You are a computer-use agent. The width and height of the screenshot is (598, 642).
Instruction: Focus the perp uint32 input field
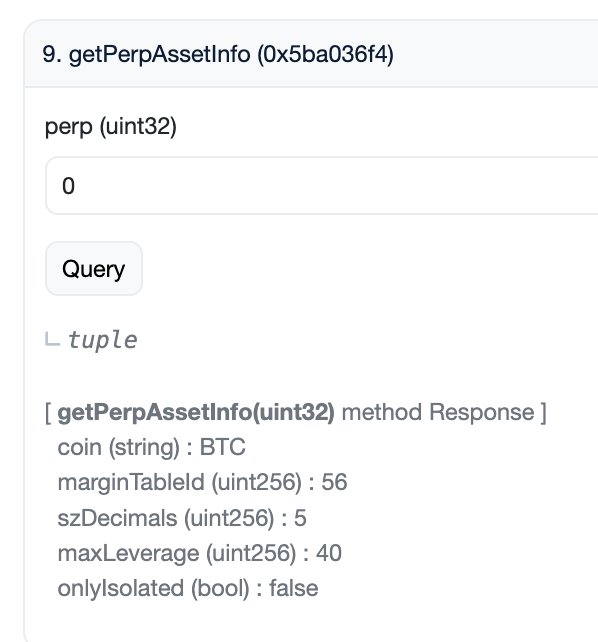coord(322,185)
